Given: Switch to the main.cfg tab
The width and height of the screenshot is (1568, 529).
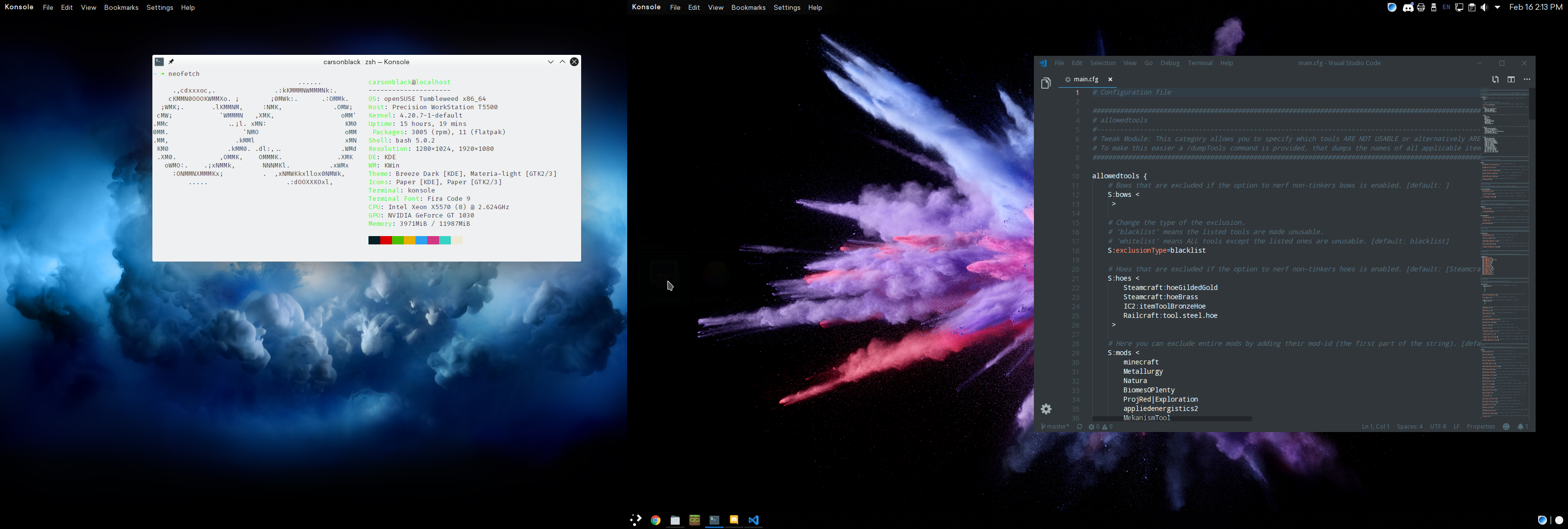Looking at the screenshot, I should (x=1085, y=79).
